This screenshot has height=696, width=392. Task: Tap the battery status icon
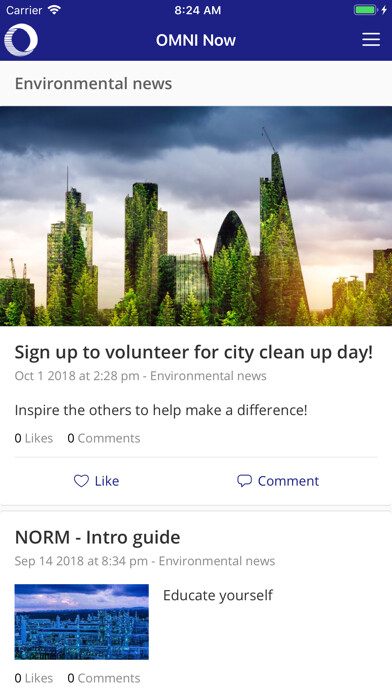click(x=365, y=10)
